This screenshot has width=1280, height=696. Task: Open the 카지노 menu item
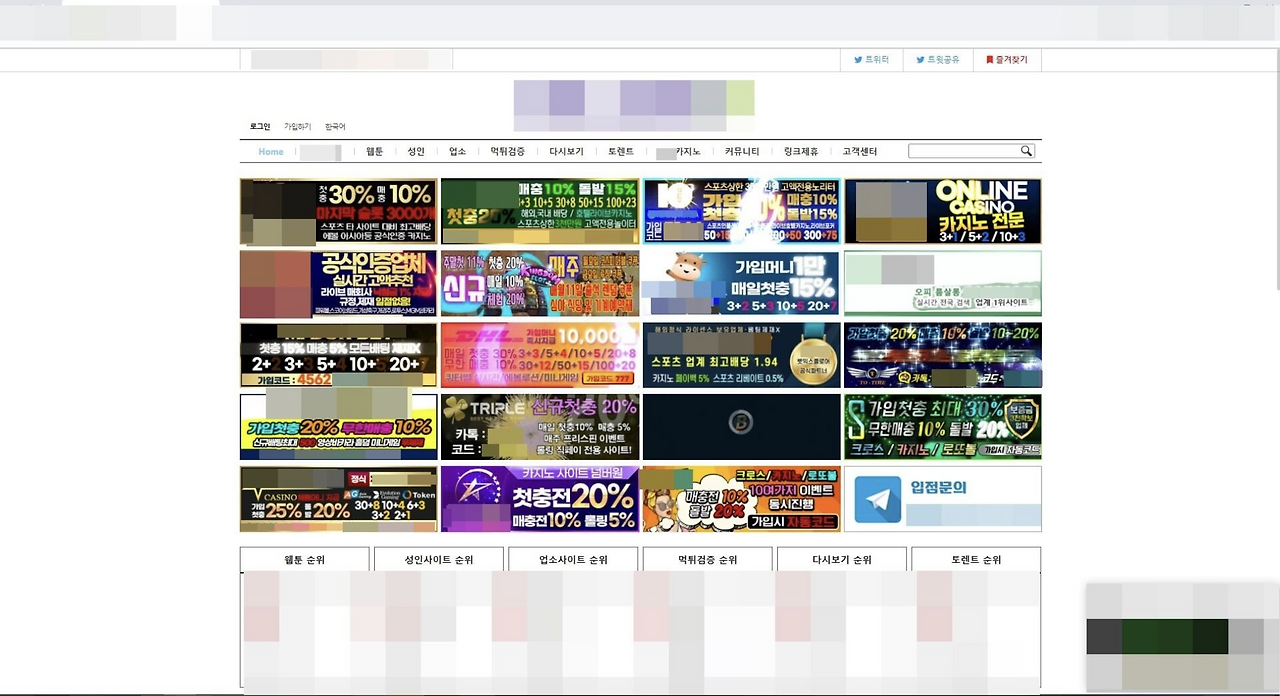687,152
